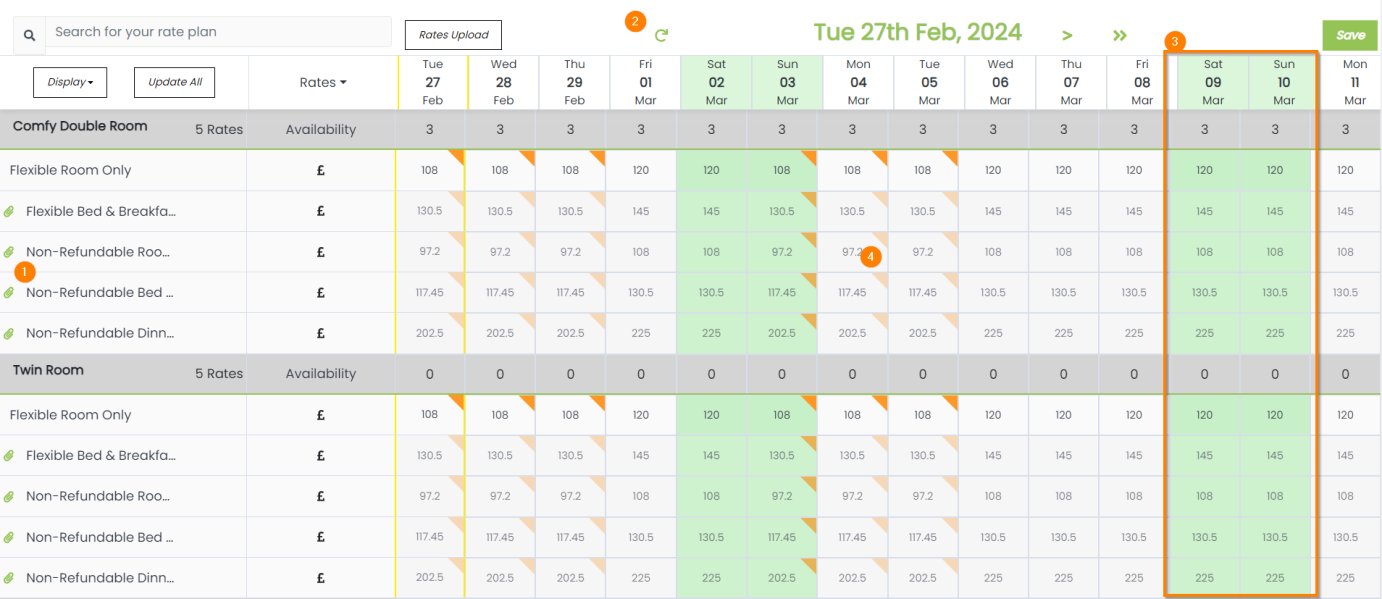Click the green refresh icon
This screenshot has width=1382, height=599.
(x=661, y=35)
